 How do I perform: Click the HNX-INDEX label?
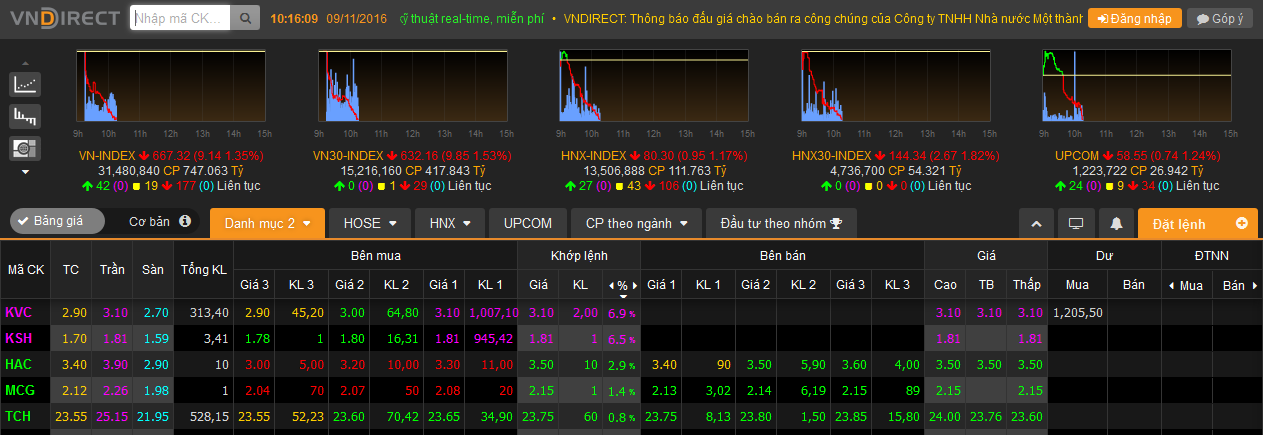pos(592,156)
